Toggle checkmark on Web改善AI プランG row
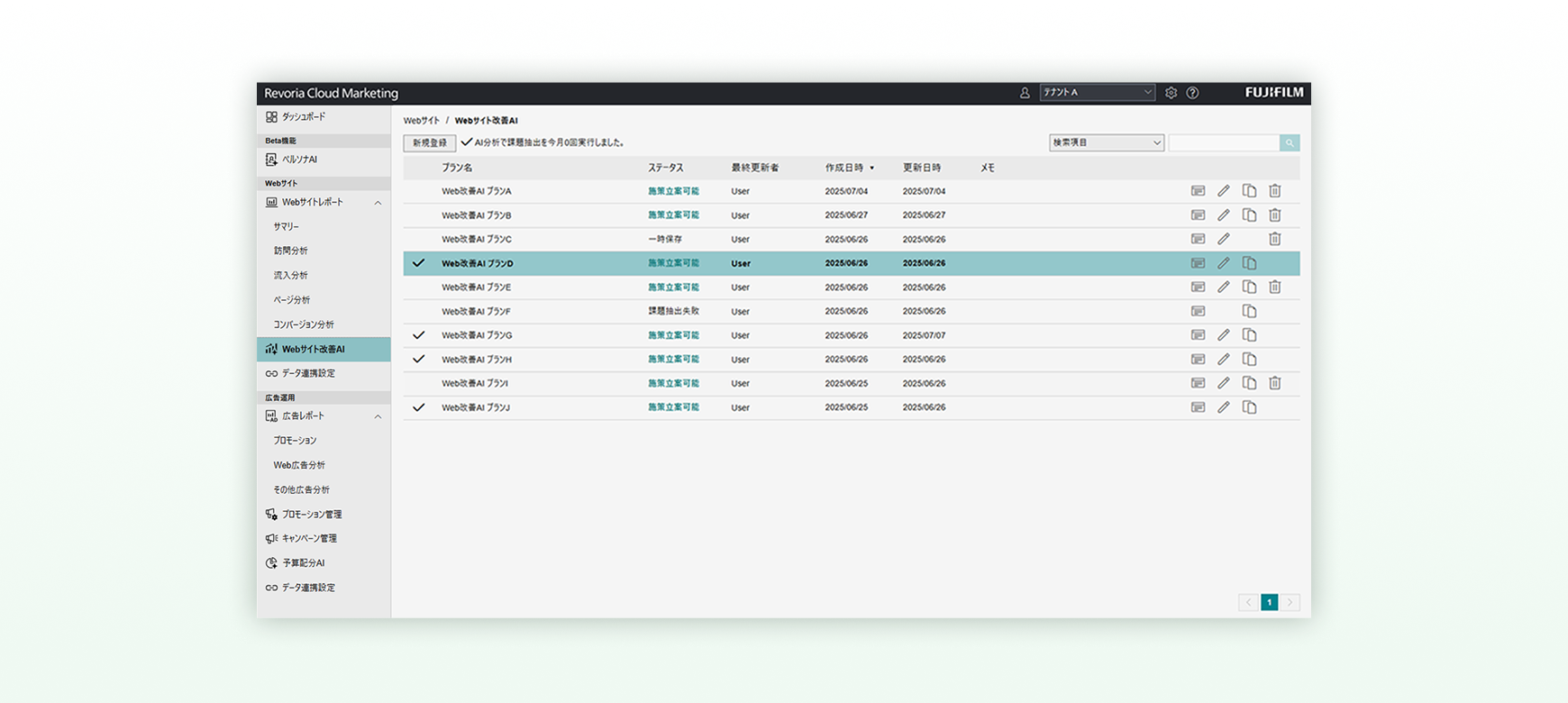Image resolution: width=1568 pixels, height=703 pixels. coord(418,335)
